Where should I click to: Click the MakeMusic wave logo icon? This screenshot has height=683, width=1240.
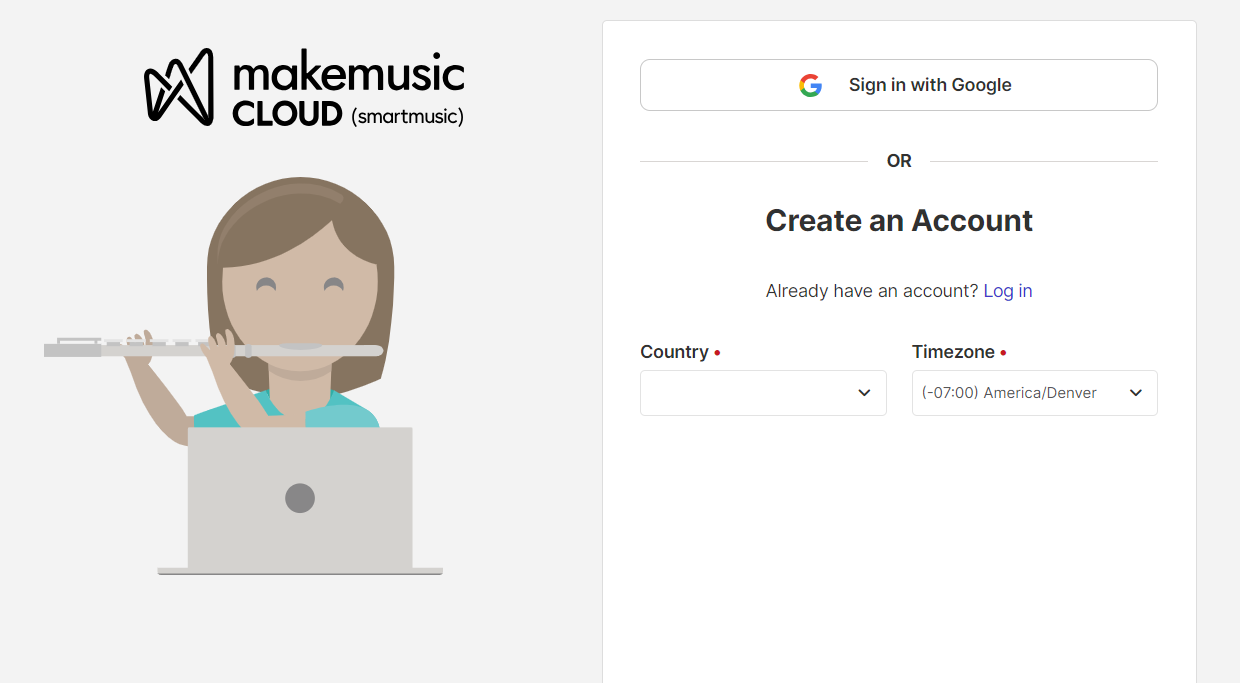(x=180, y=87)
